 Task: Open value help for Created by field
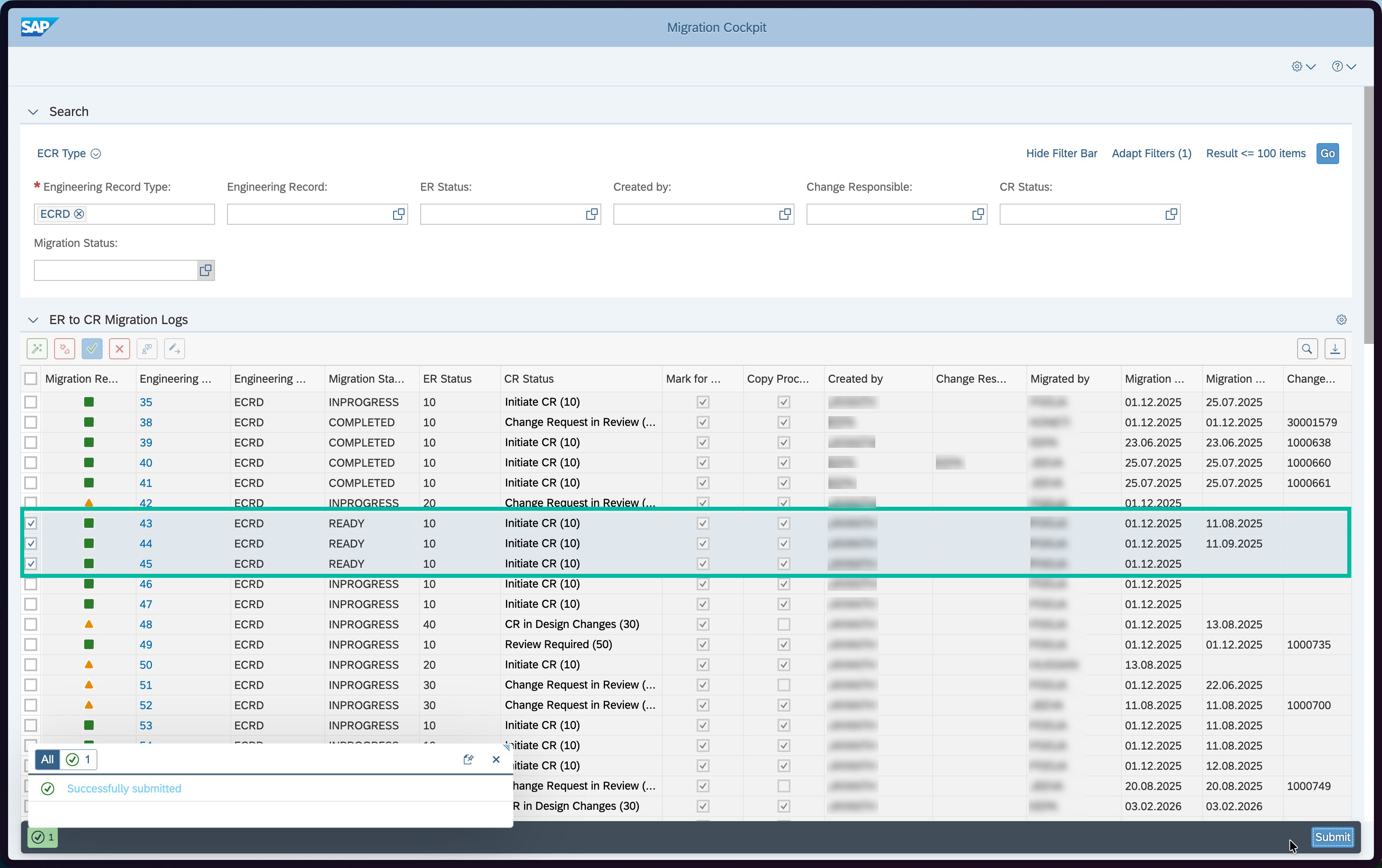click(x=785, y=214)
